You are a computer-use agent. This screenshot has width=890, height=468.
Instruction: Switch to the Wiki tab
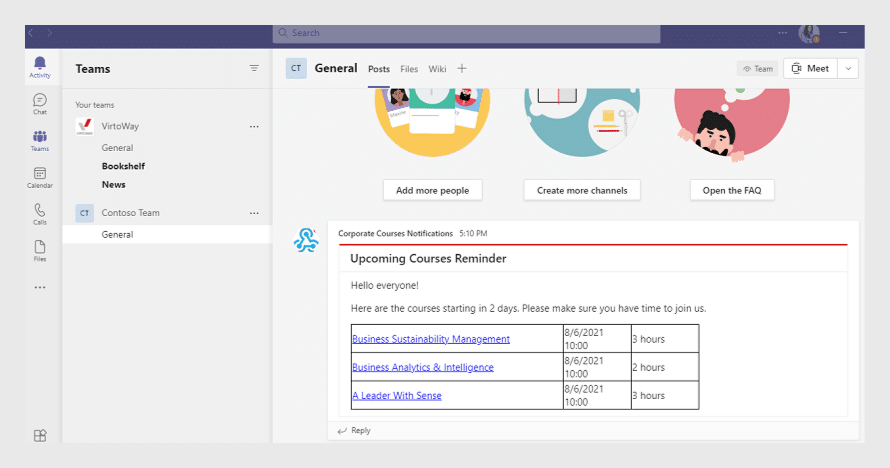(x=437, y=69)
